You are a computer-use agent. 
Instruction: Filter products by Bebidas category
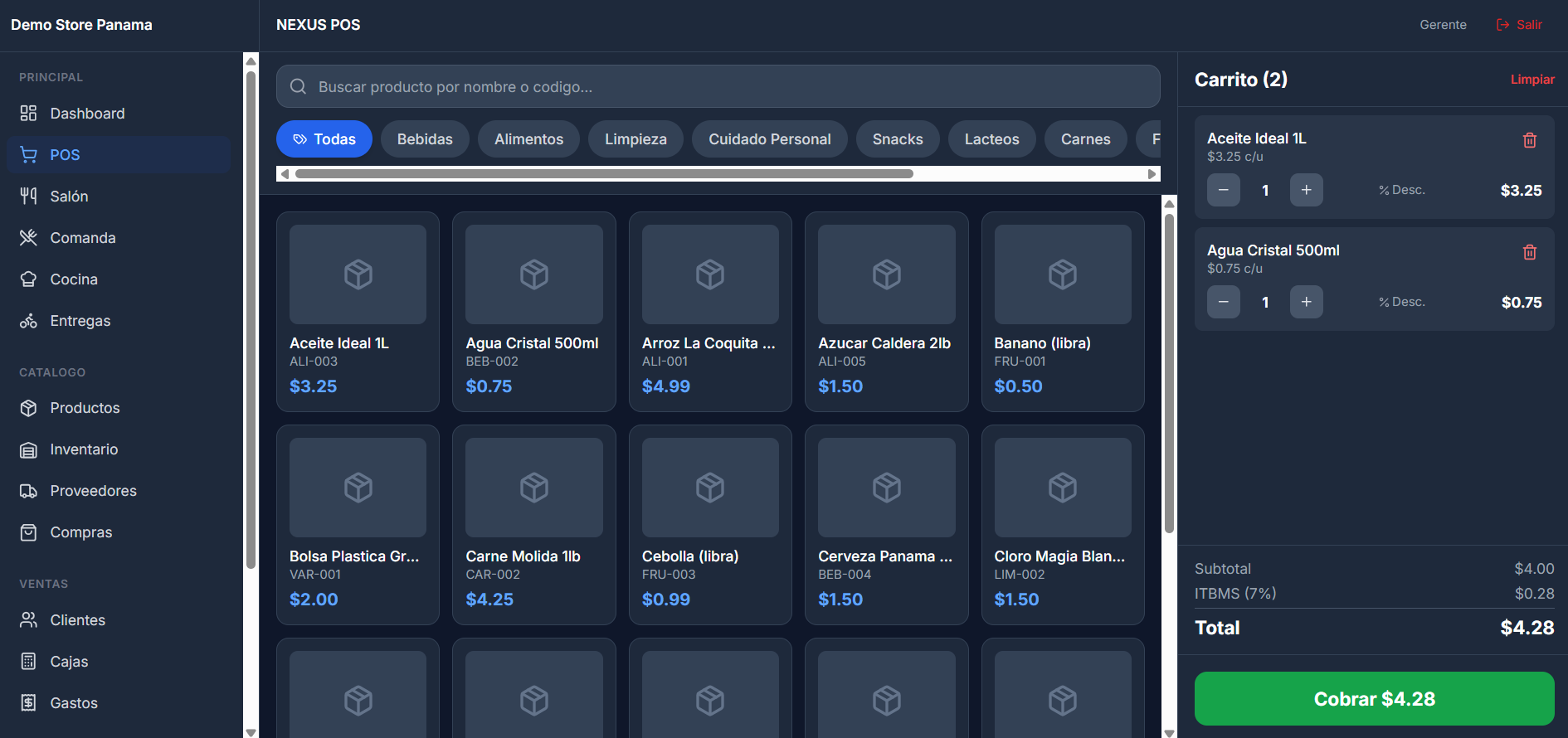tap(425, 139)
